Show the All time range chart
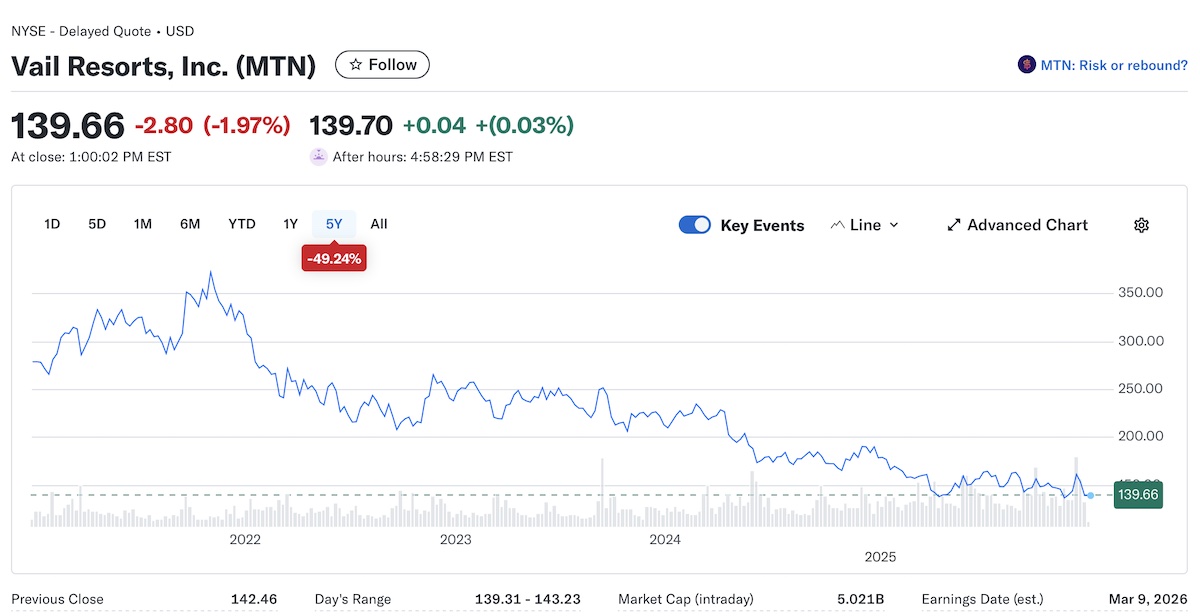This screenshot has height=616, width=1200. point(379,224)
